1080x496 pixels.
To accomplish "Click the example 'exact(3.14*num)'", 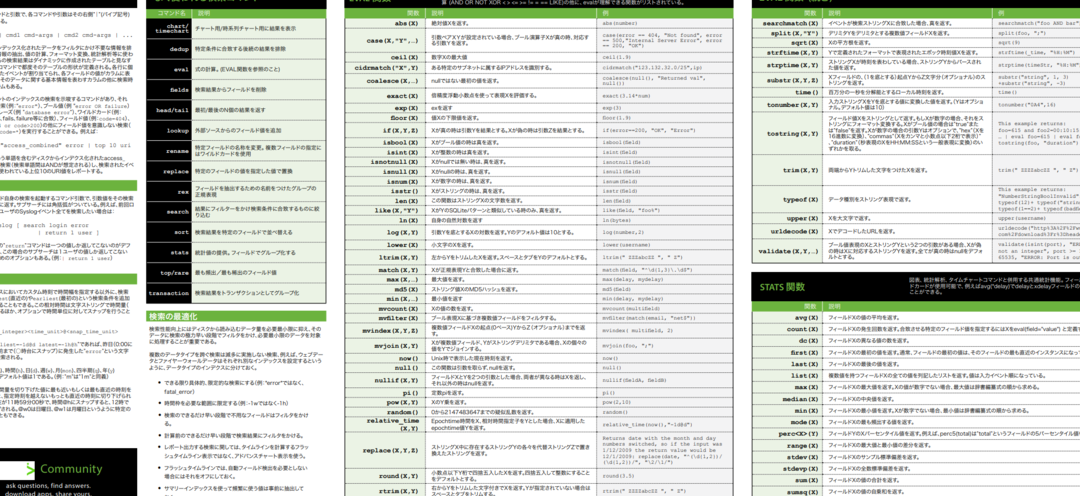I will click(625, 96).
